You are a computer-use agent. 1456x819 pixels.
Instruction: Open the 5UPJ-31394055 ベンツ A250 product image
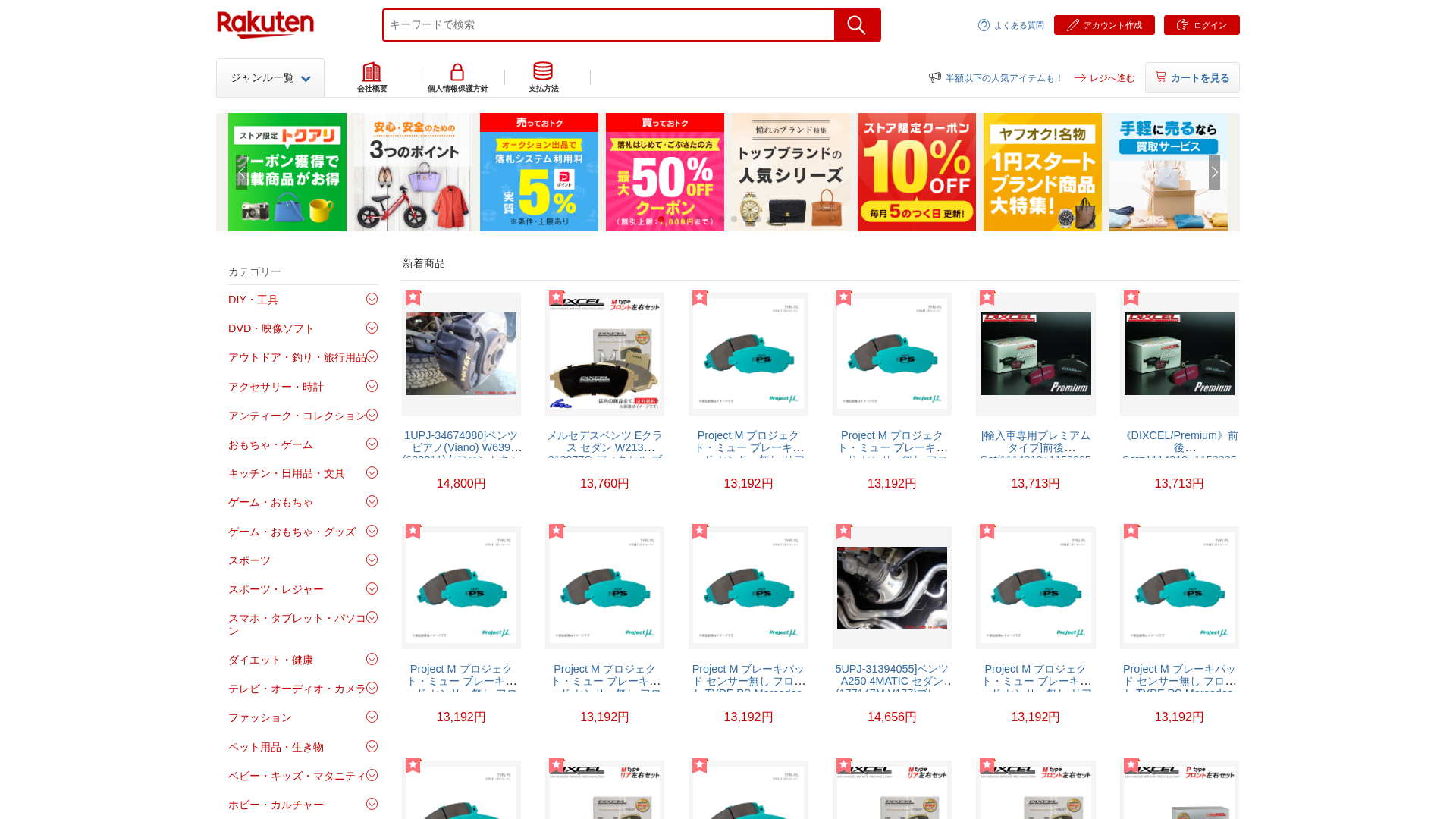click(892, 588)
